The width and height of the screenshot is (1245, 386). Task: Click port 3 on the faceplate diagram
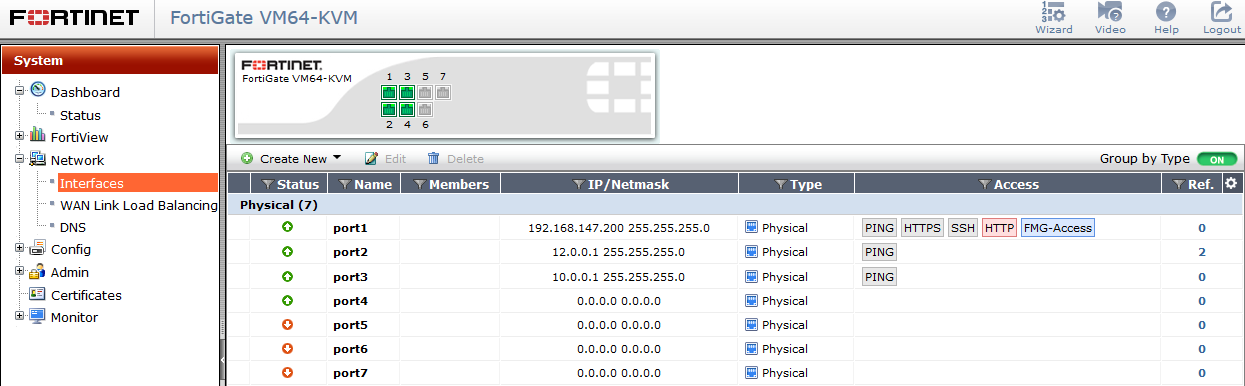(x=407, y=93)
